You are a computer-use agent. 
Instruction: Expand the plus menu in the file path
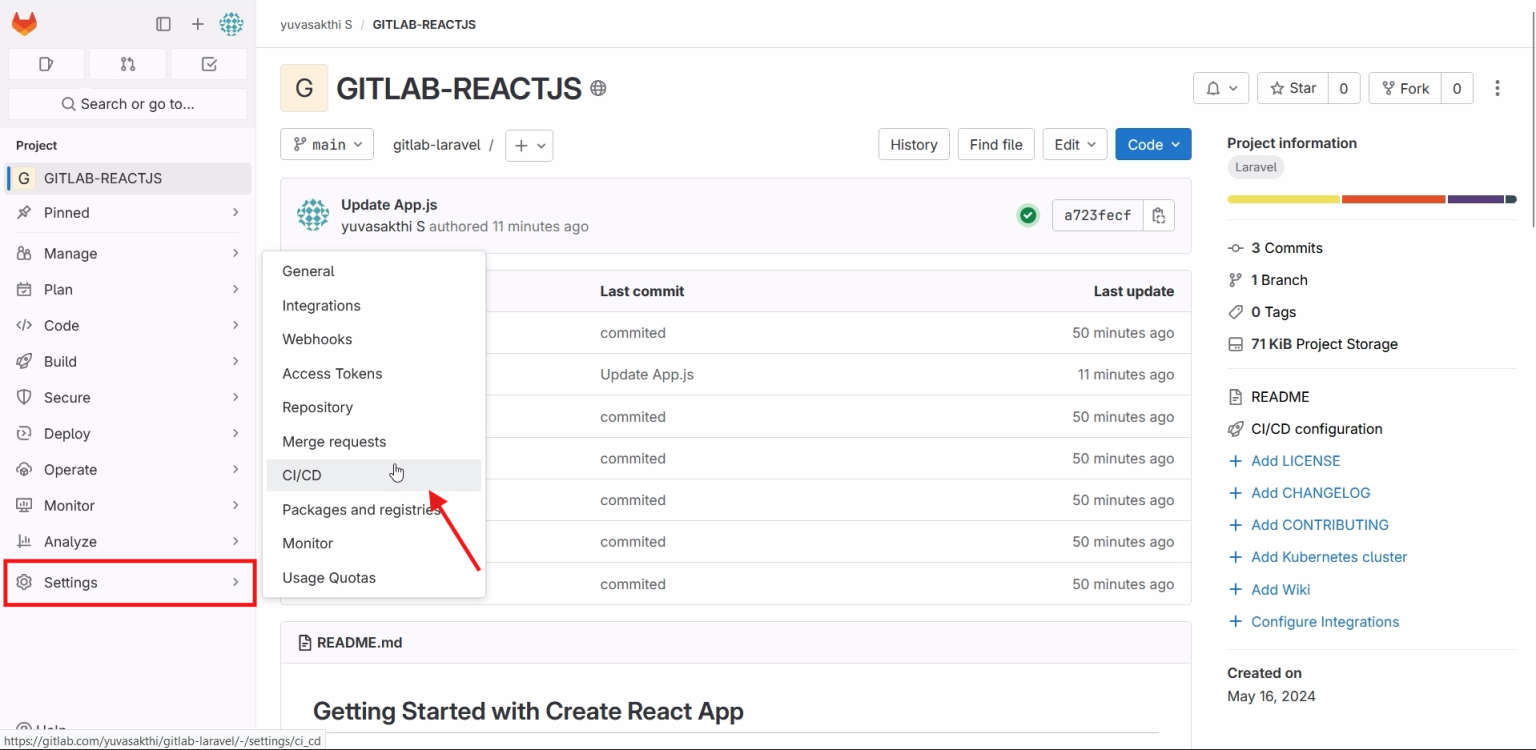click(x=528, y=145)
